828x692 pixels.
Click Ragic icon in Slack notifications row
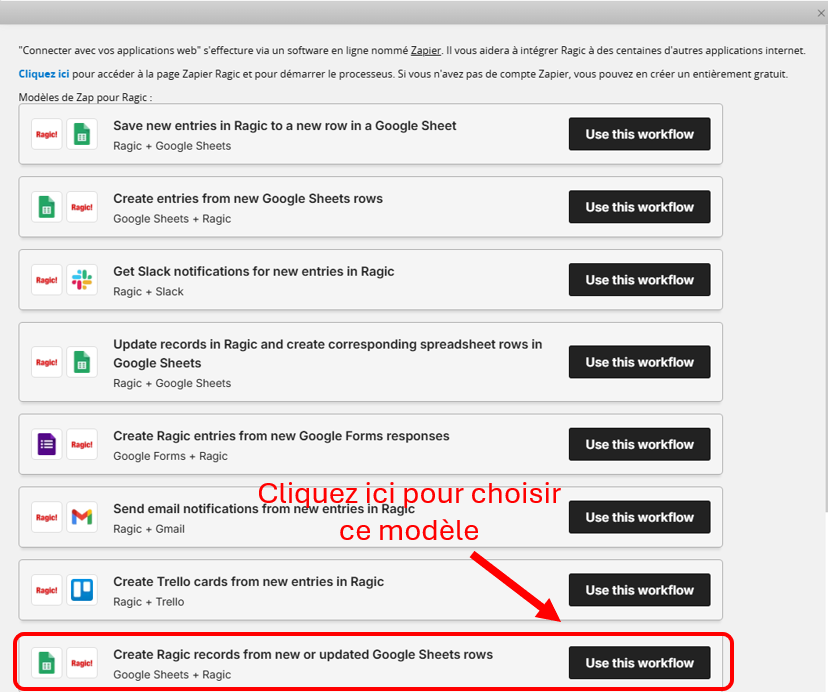(46, 280)
